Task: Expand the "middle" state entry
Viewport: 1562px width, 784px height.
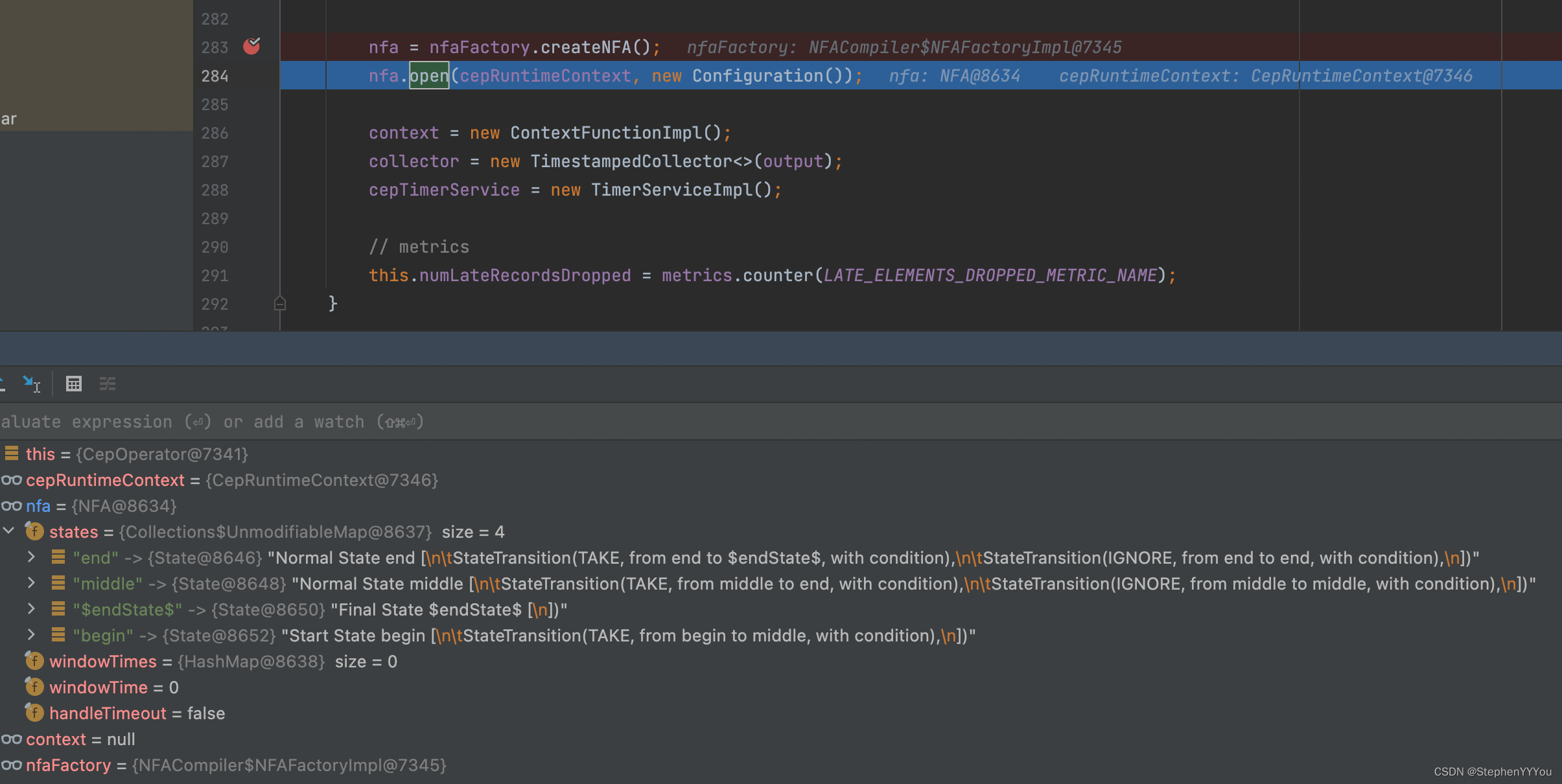Action: coord(31,583)
